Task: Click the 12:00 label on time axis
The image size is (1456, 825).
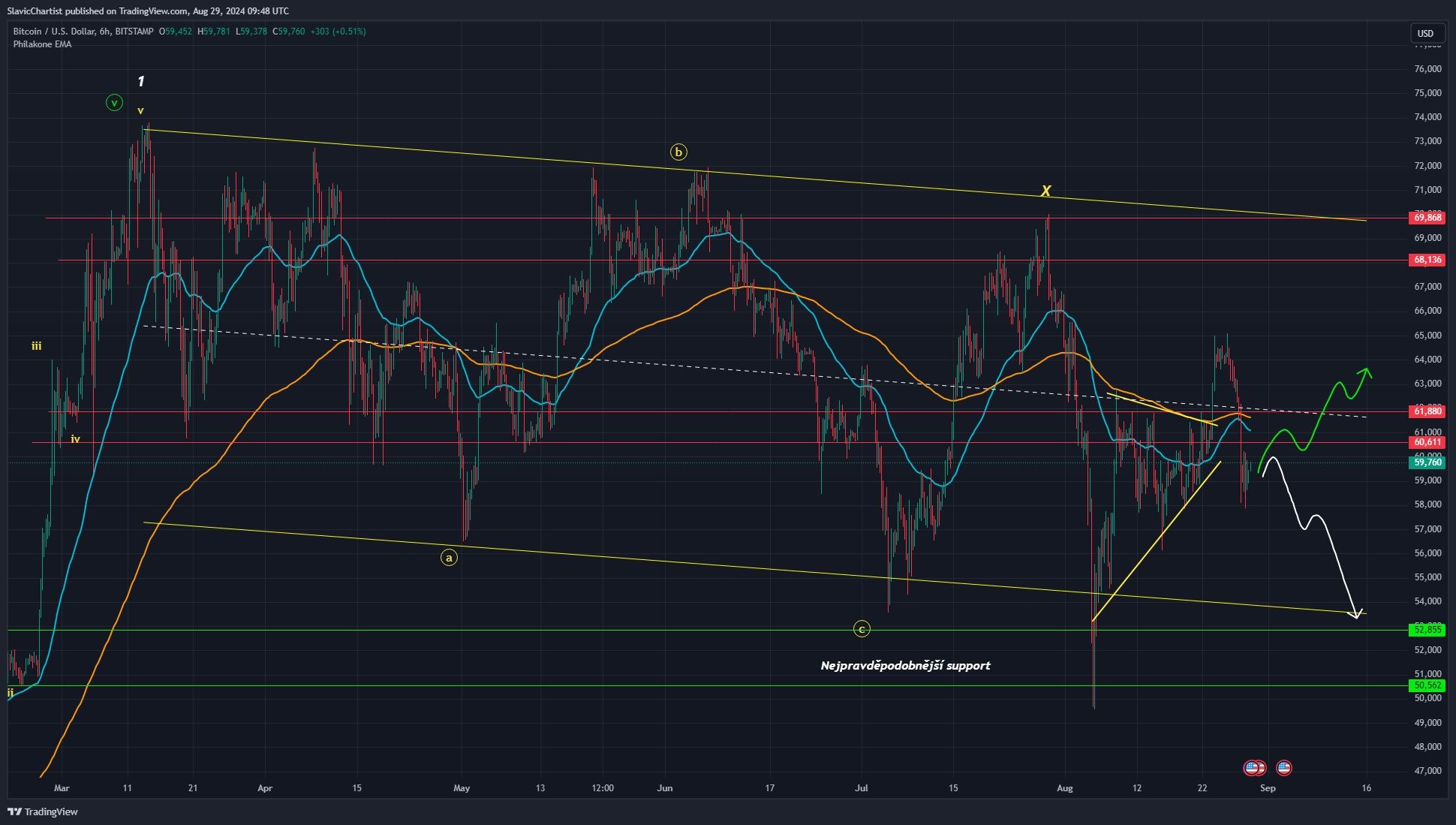Action: [x=603, y=788]
